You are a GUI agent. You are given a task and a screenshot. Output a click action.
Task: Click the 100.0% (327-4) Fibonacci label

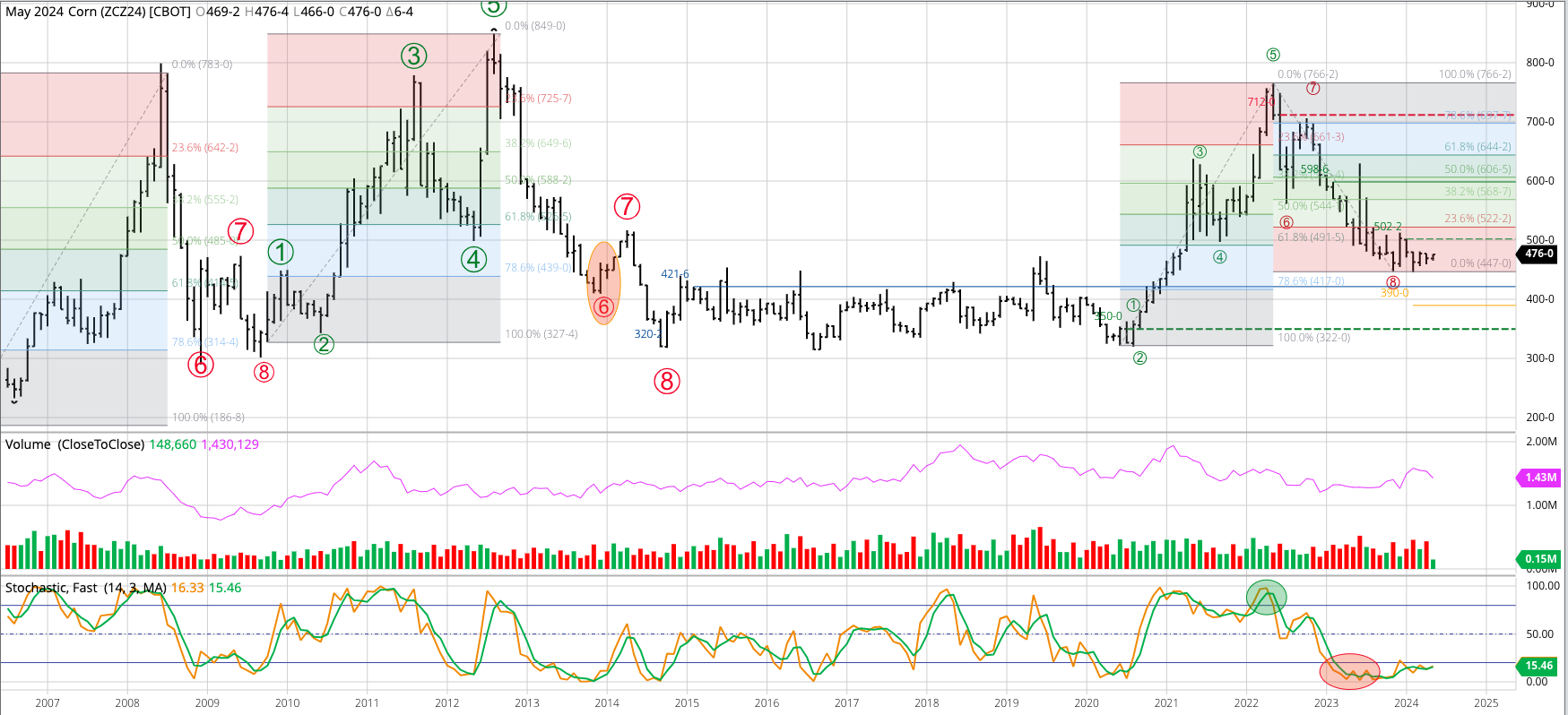point(541,334)
